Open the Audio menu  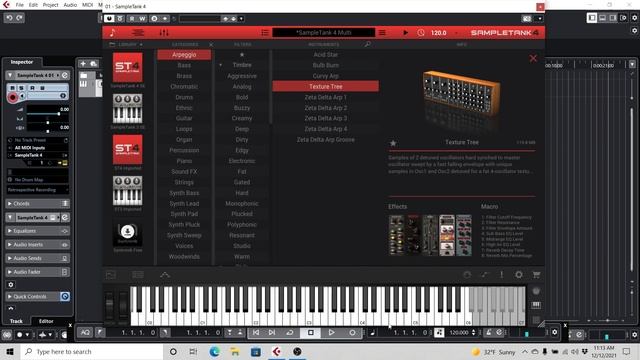70,5
